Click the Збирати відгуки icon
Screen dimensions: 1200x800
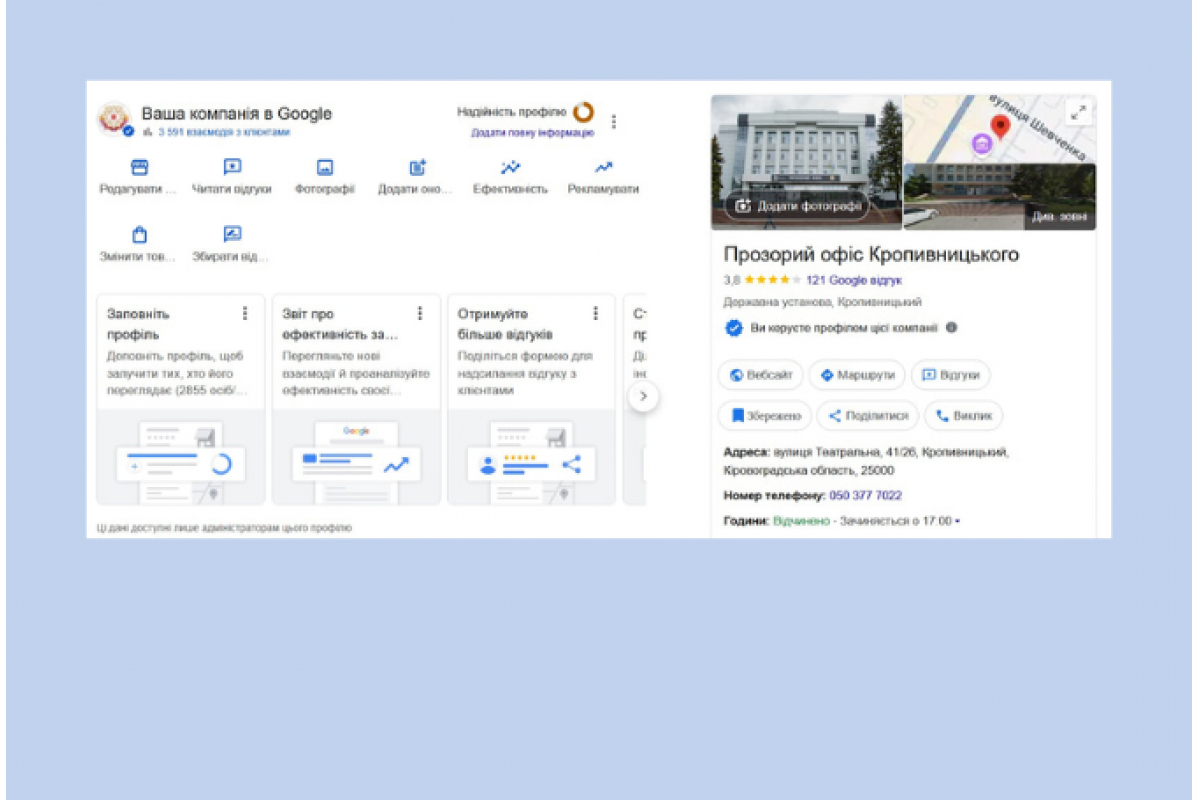tap(232, 235)
